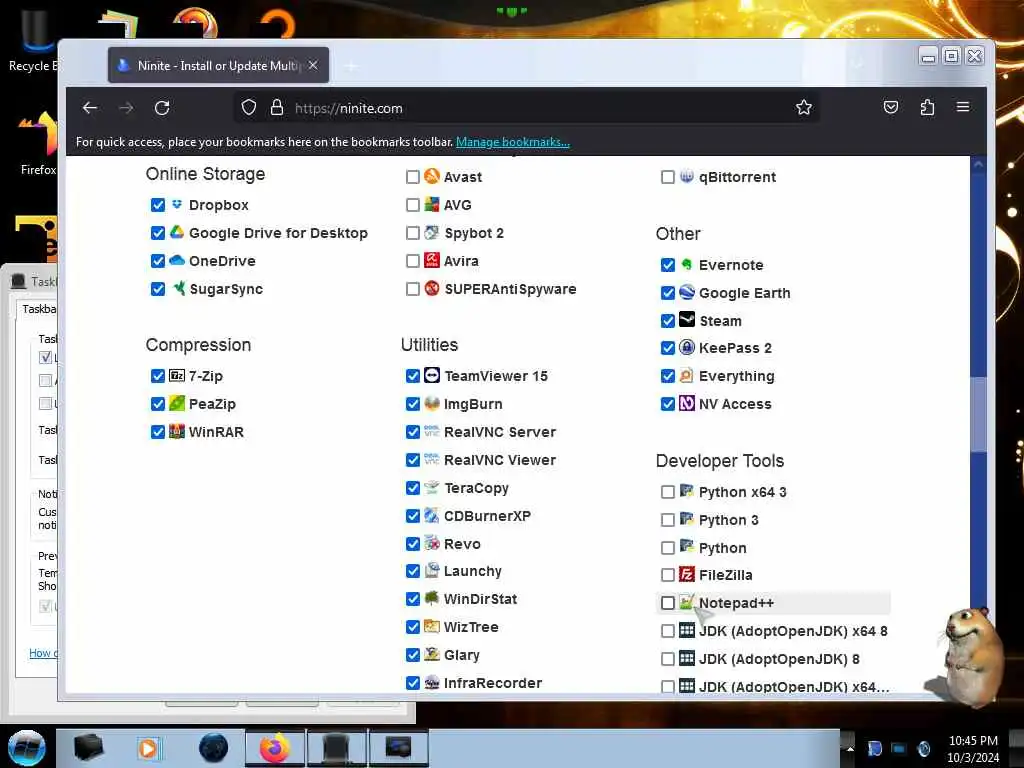Bookmark this page with the star icon
The image size is (1024, 768).
coord(804,108)
